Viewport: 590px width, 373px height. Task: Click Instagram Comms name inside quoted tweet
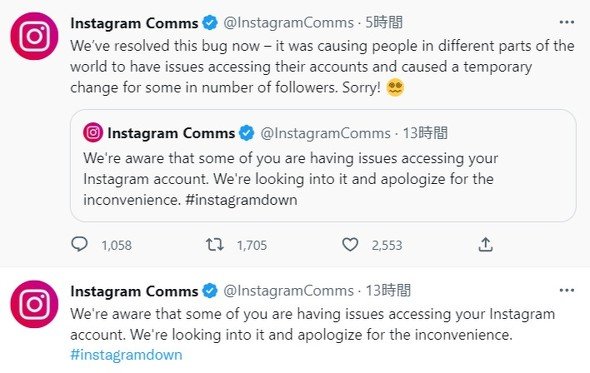(171, 133)
